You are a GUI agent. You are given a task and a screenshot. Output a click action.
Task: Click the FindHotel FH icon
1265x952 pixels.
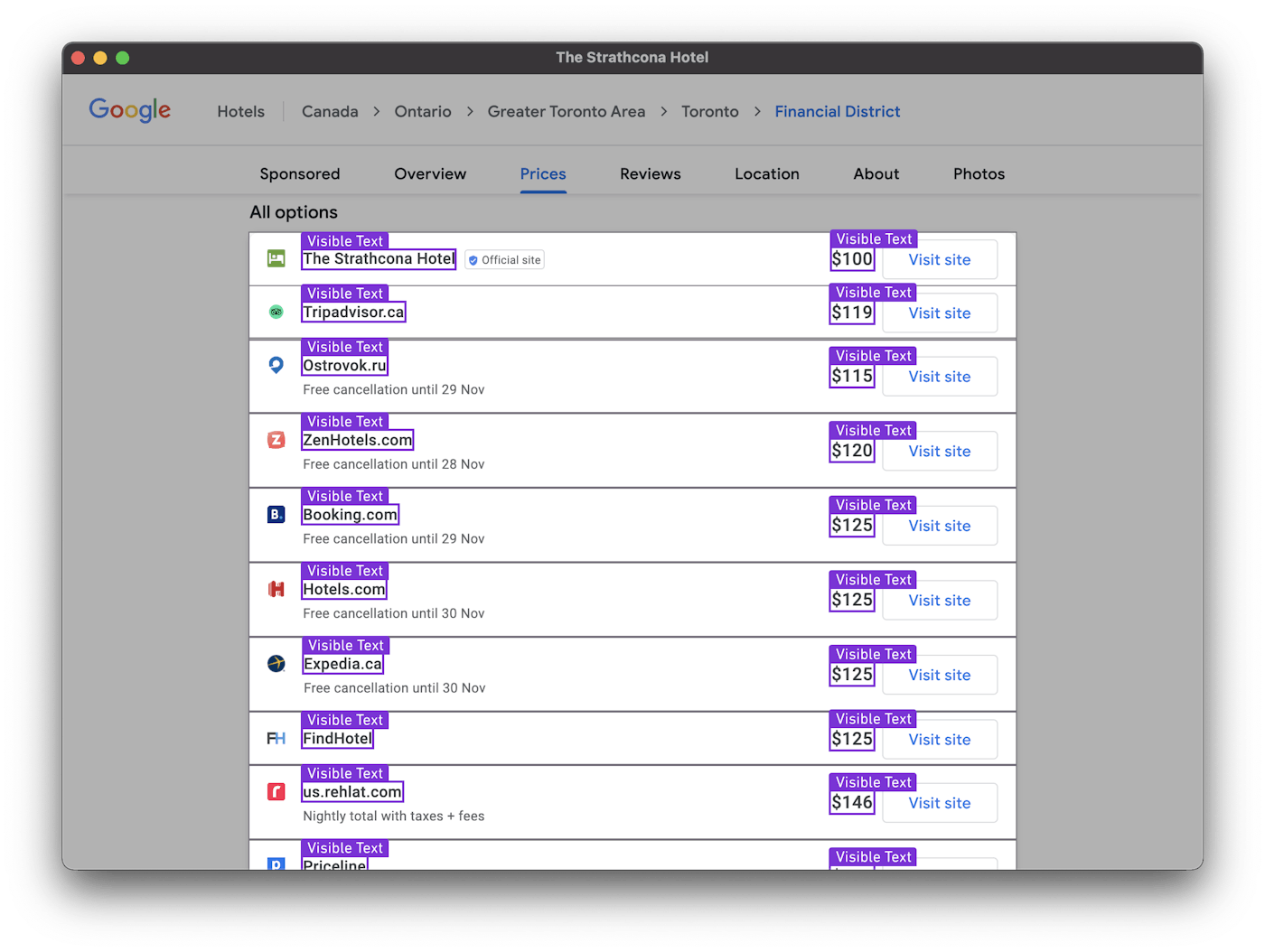(x=276, y=739)
